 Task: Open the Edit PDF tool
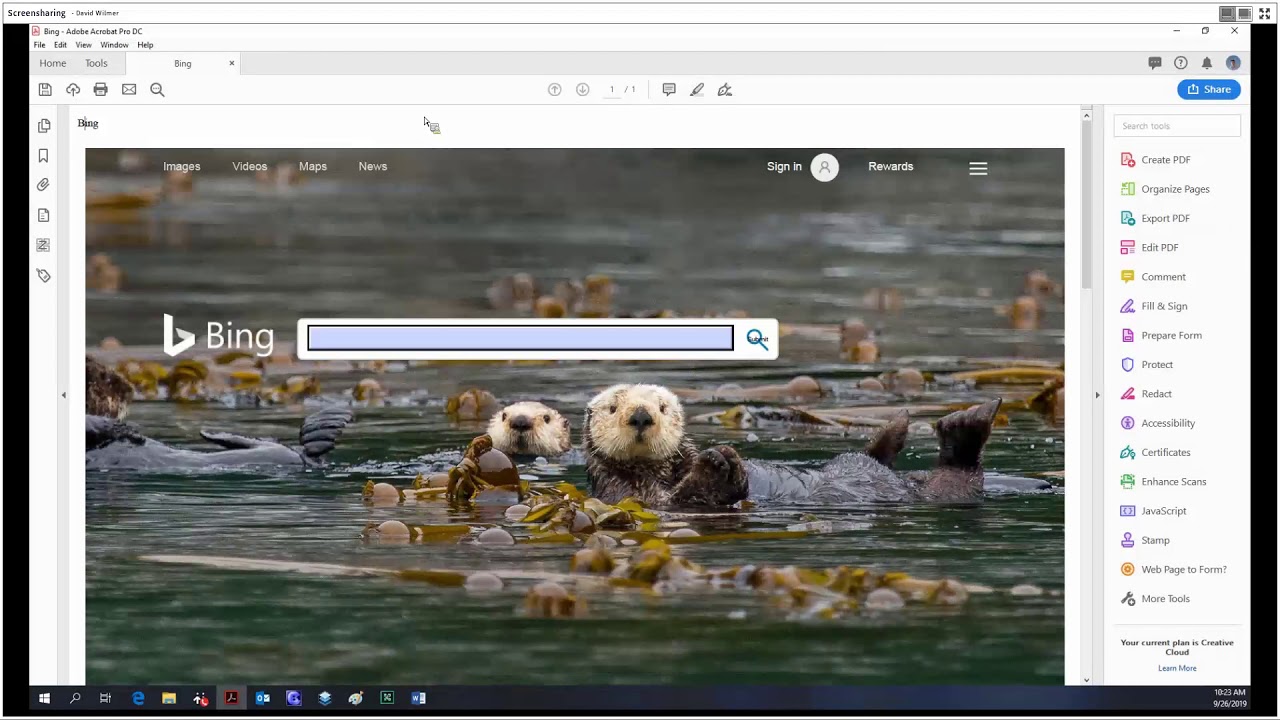coord(1149,247)
